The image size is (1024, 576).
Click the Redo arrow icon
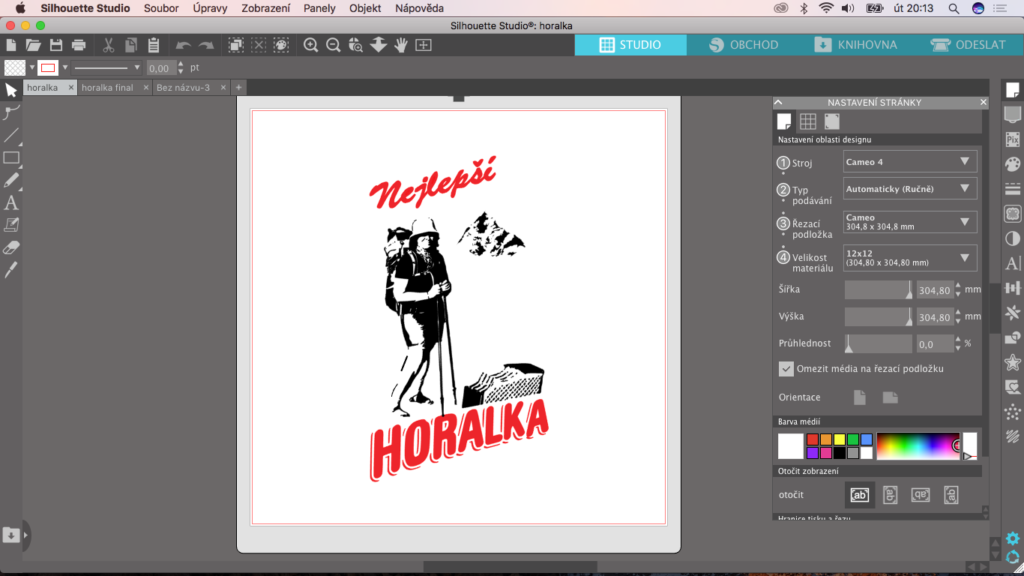pyautogui.click(x=206, y=45)
